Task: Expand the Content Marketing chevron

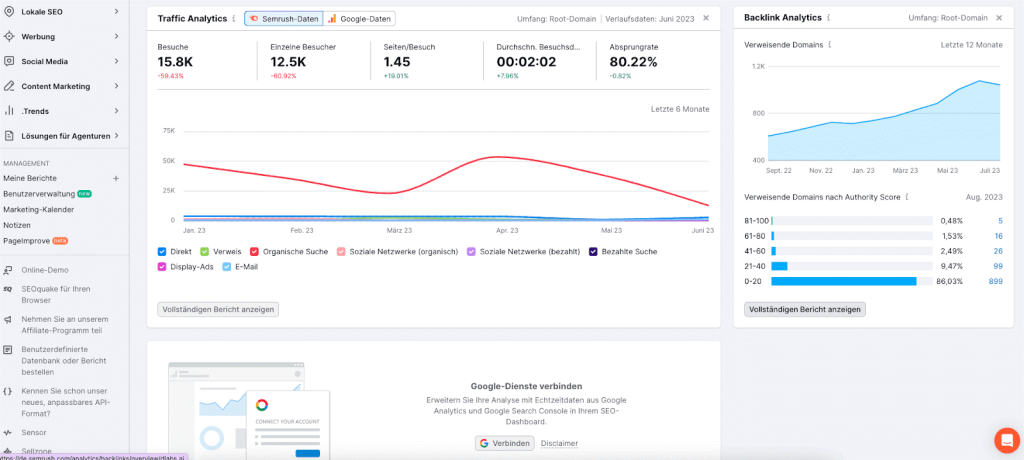Action: click(116, 86)
